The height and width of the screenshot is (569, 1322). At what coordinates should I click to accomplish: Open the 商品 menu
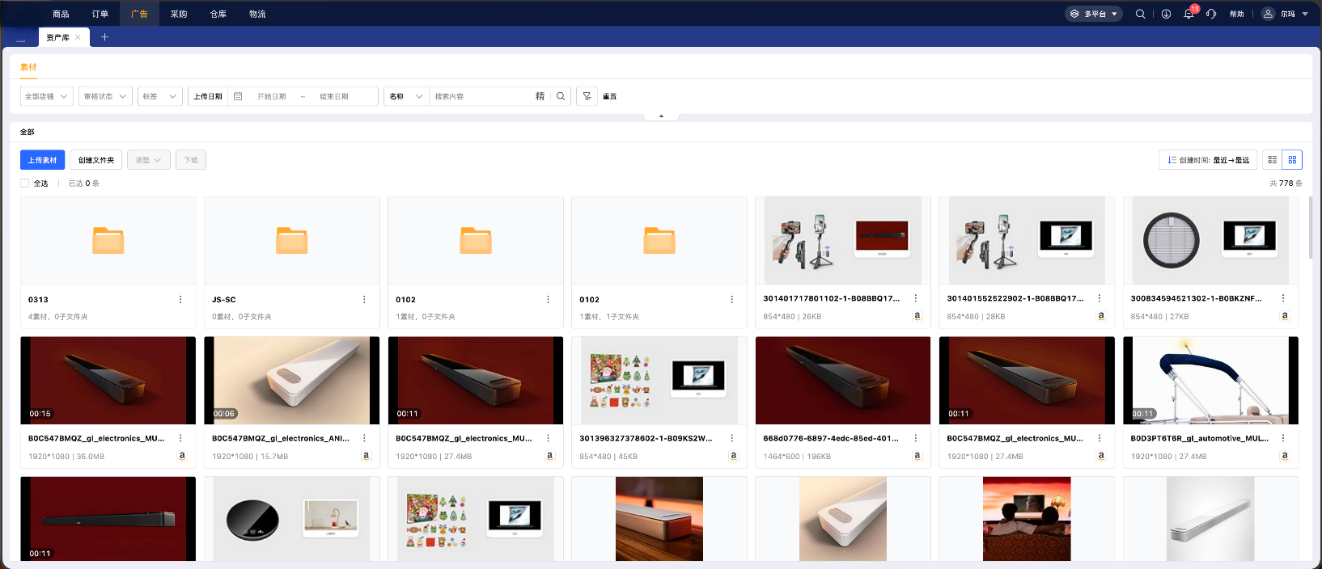61,14
